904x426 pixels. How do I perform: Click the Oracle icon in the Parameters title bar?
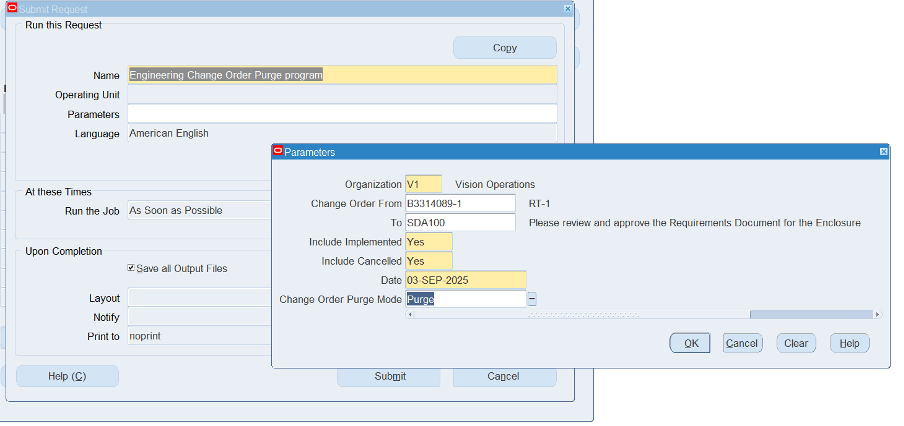click(278, 152)
